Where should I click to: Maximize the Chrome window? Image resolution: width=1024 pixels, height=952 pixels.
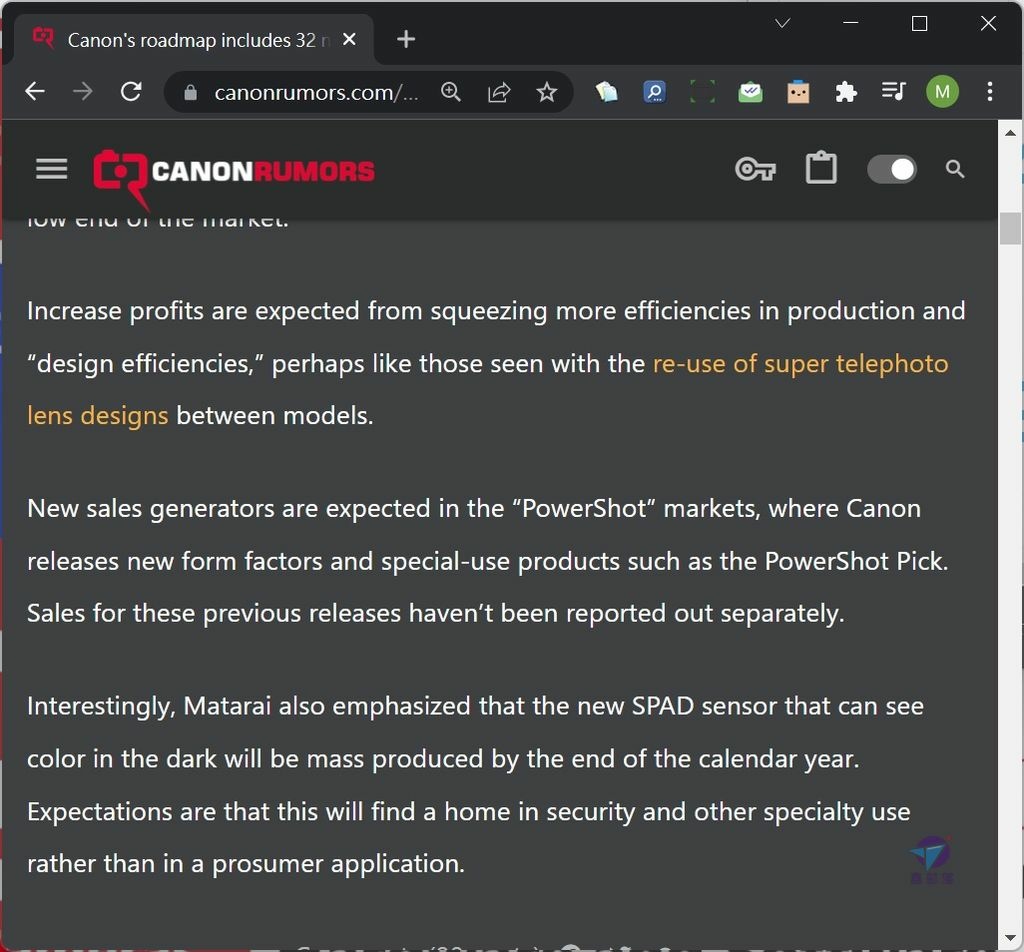920,24
